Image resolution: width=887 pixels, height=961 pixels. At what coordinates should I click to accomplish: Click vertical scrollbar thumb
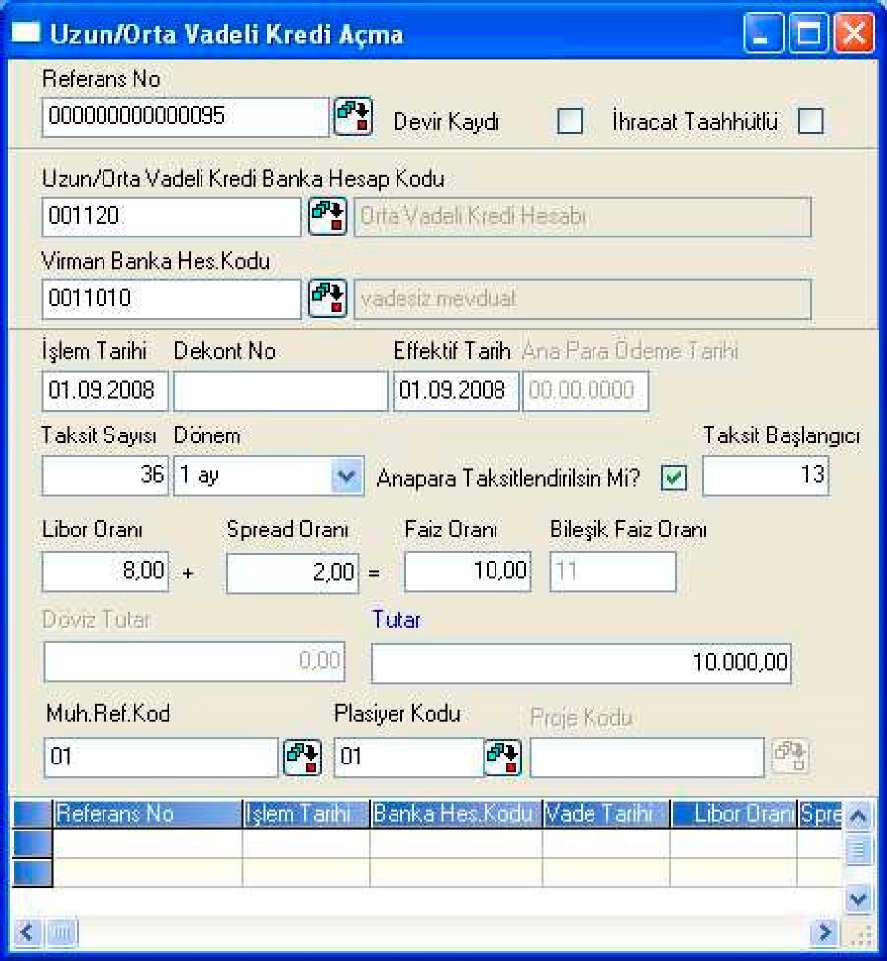point(858,848)
